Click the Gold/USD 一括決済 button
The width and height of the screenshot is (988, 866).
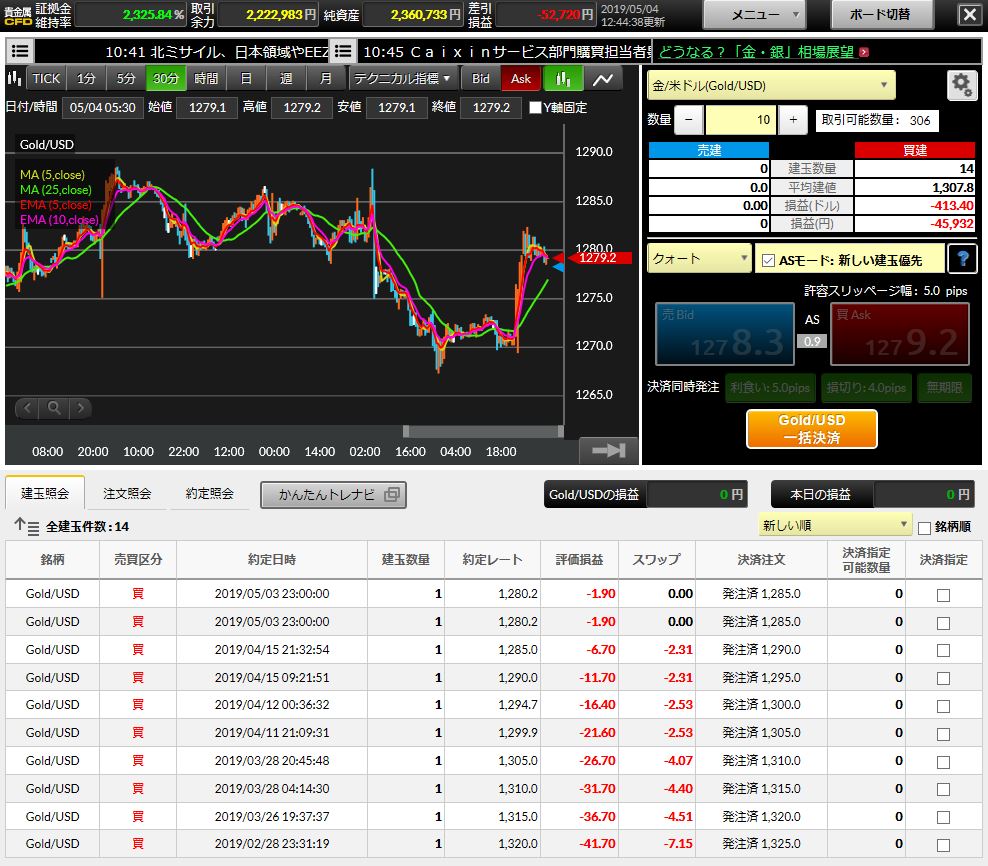tap(812, 429)
